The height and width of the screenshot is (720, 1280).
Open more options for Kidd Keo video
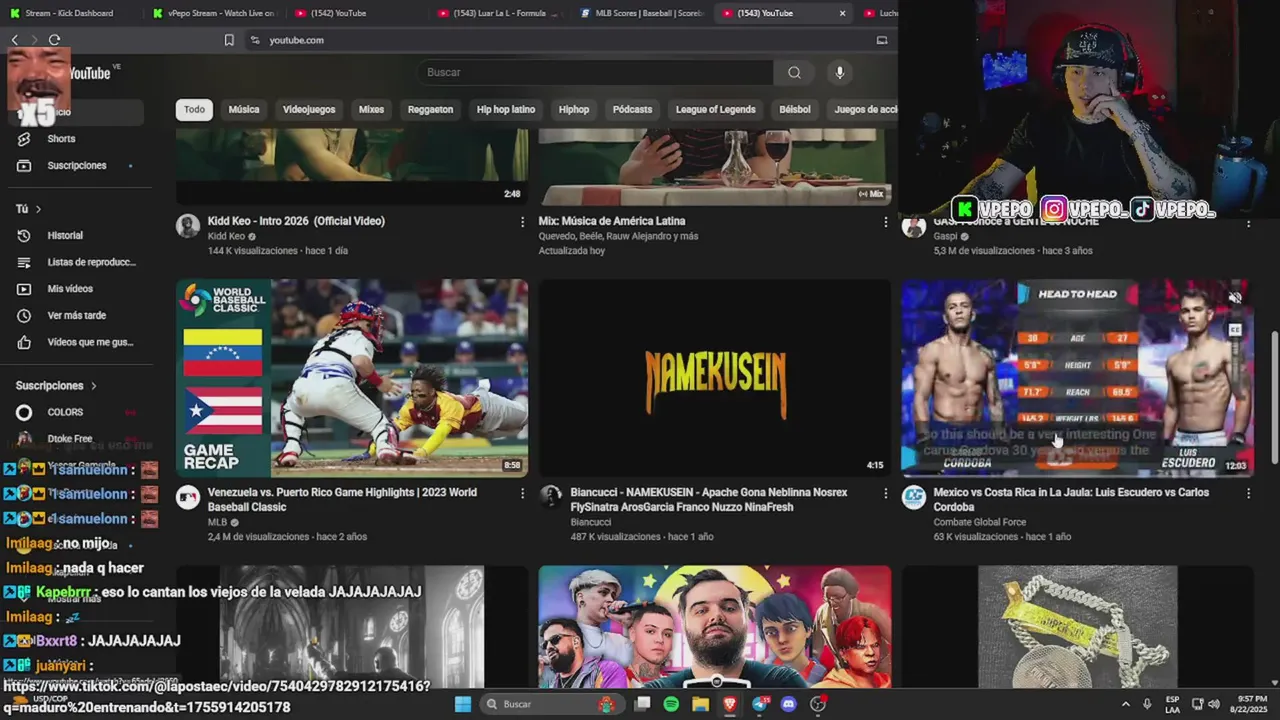(x=522, y=222)
